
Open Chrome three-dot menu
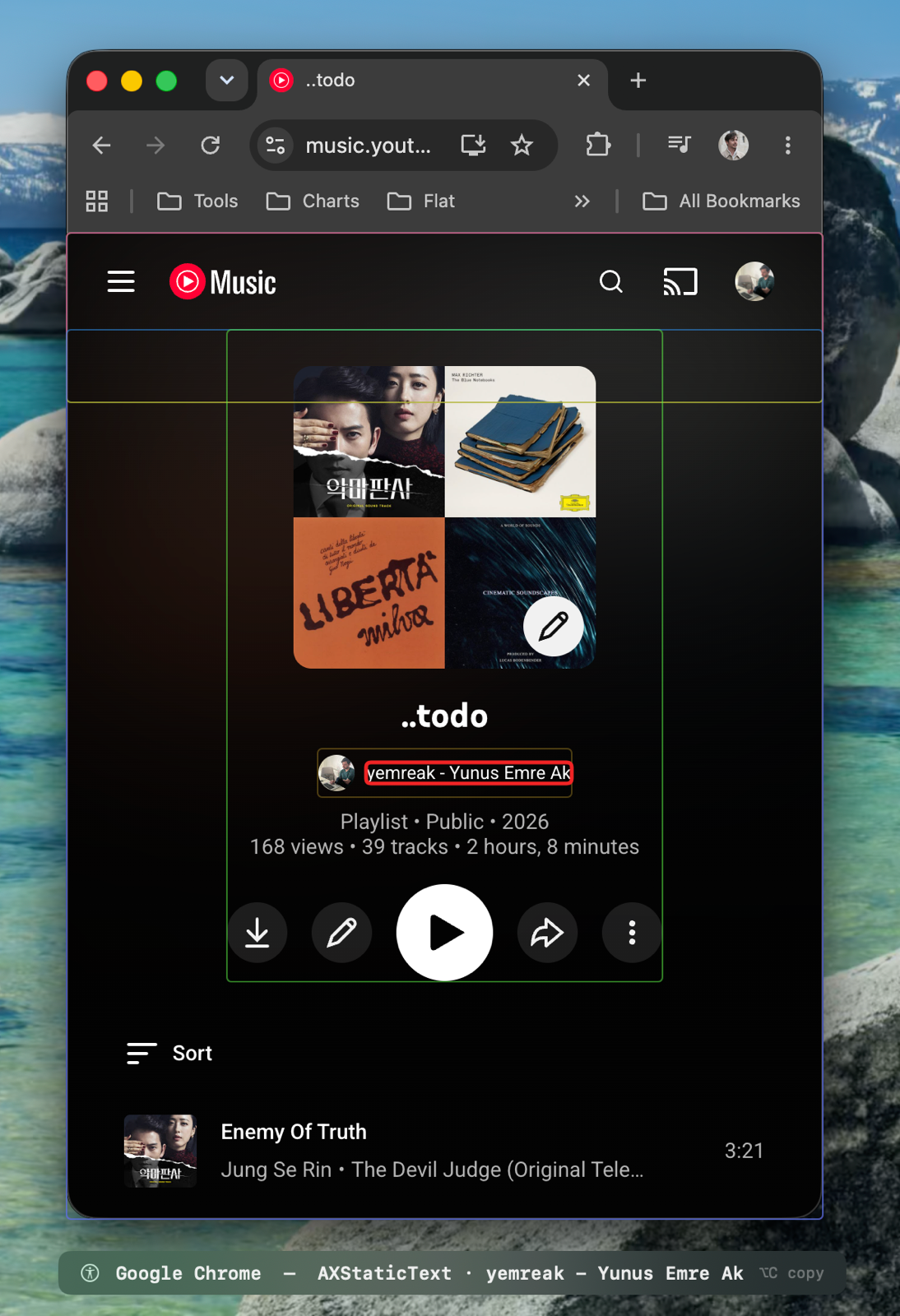pos(788,146)
